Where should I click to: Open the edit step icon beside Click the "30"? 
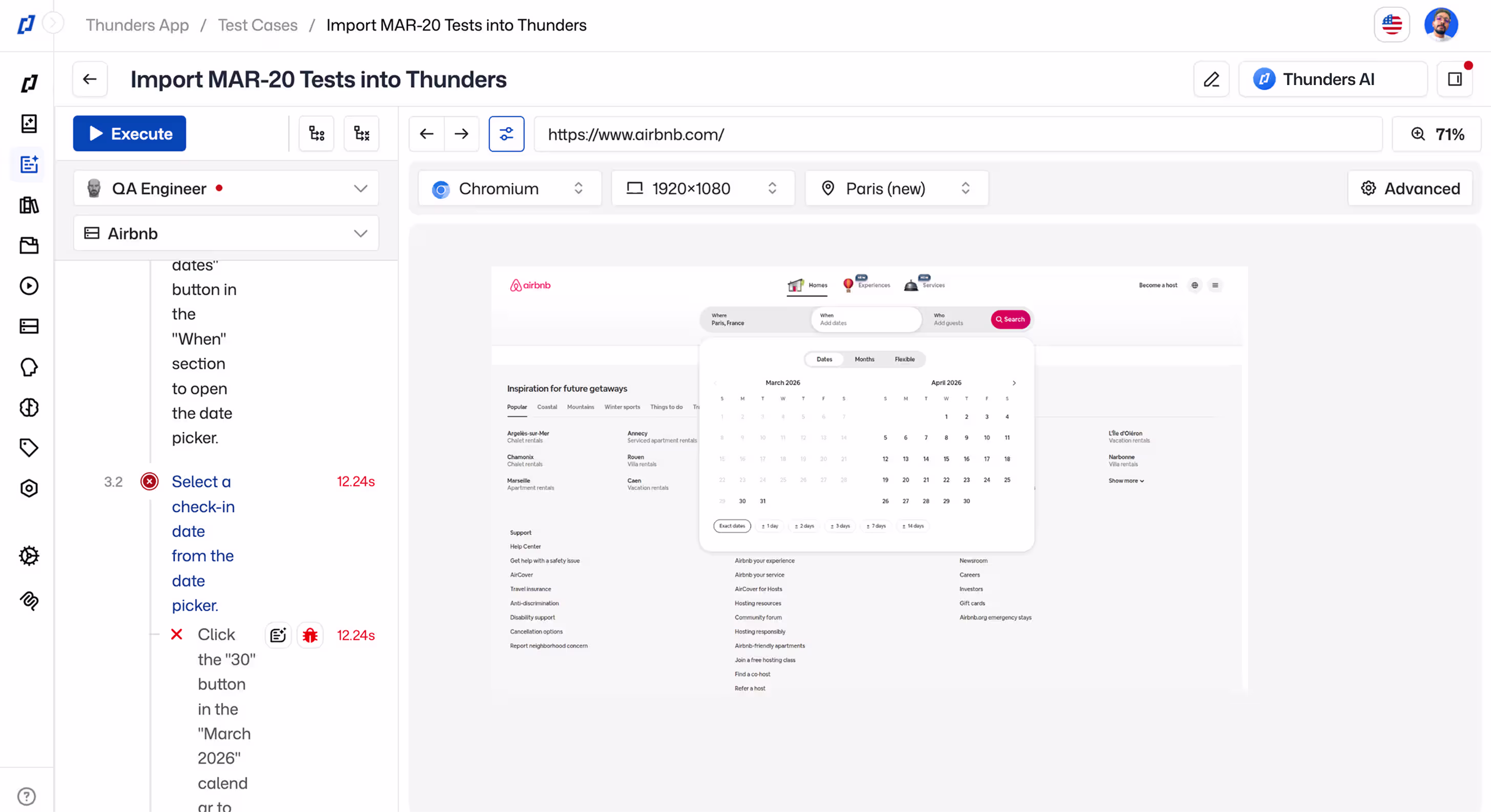[x=278, y=635]
